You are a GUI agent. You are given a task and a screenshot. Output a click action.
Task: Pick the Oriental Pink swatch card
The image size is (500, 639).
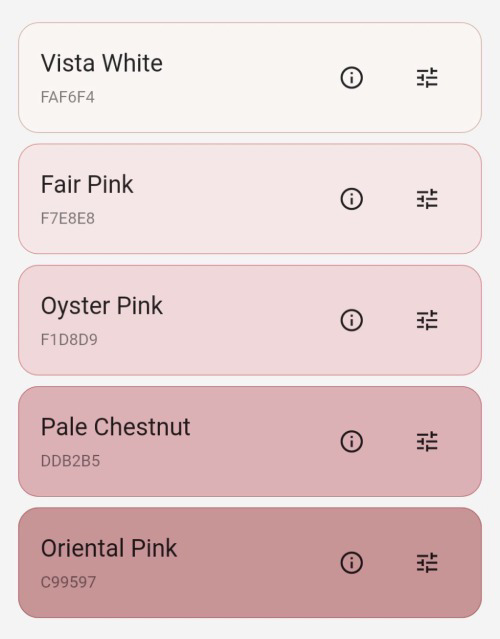250,563
